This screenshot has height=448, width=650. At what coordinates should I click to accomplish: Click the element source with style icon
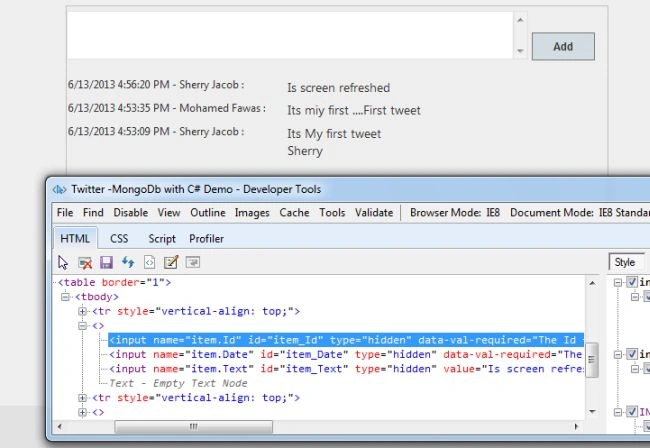click(x=149, y=262)
